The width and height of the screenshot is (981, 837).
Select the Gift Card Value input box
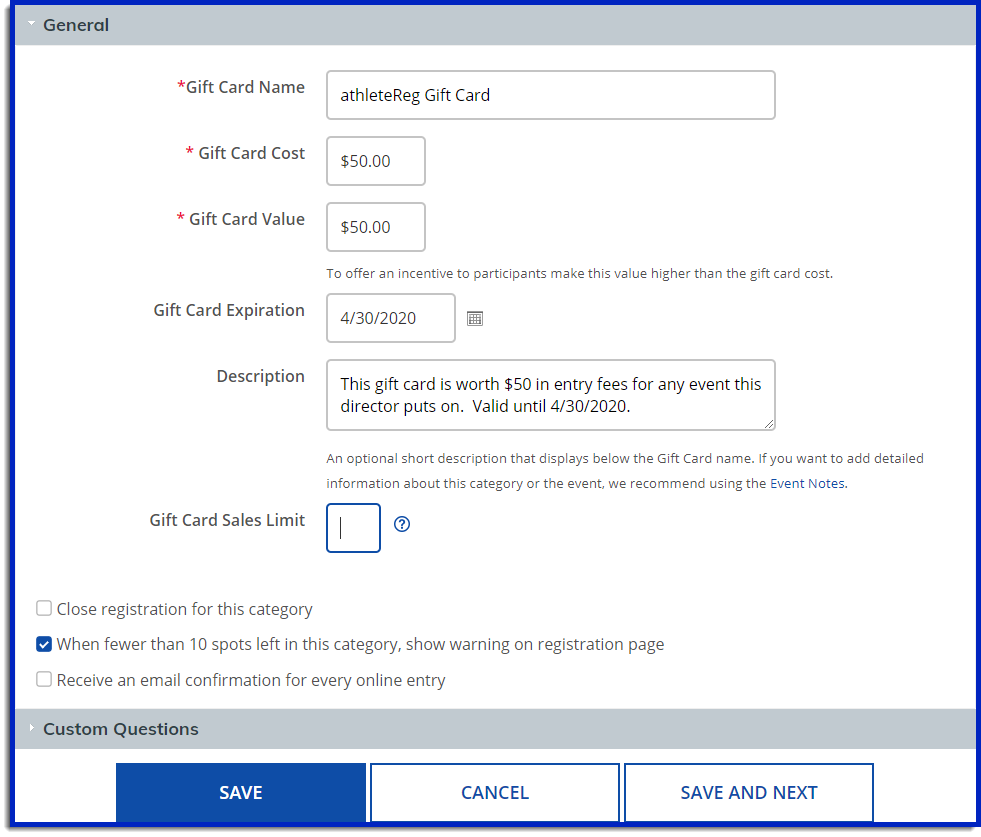pos(375,227)
